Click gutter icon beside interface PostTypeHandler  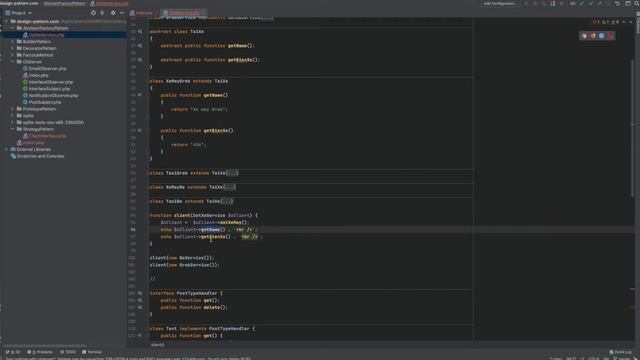(140, 293)
